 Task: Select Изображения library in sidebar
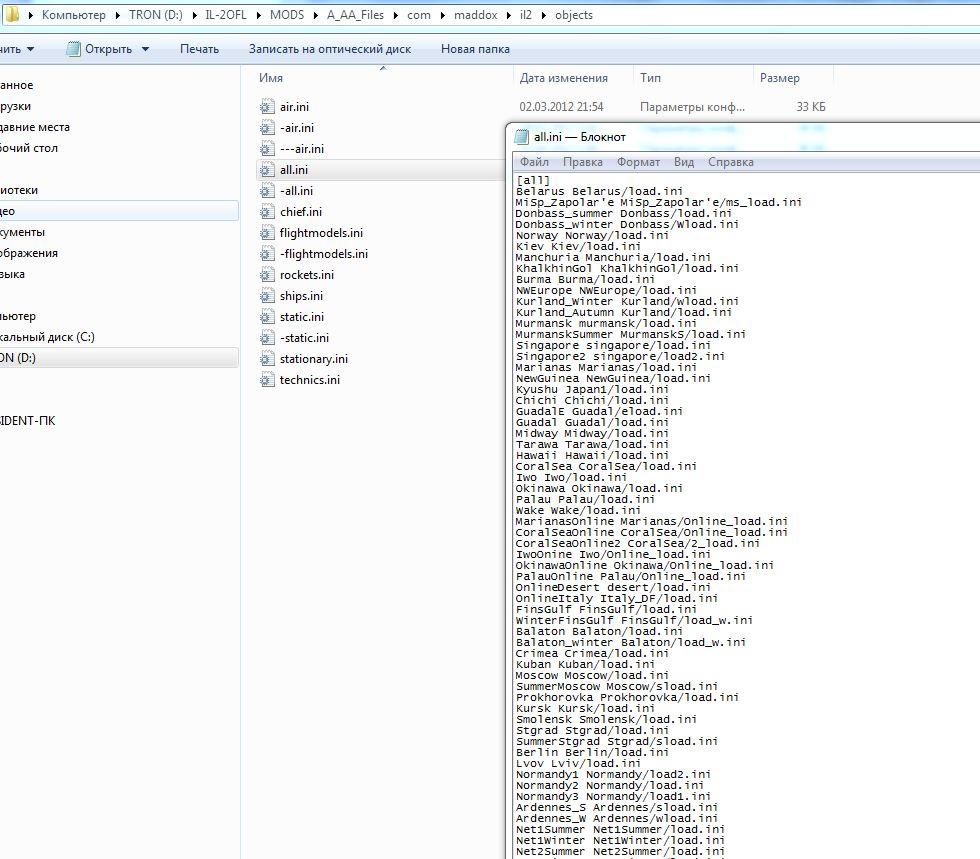coord(29,253)
